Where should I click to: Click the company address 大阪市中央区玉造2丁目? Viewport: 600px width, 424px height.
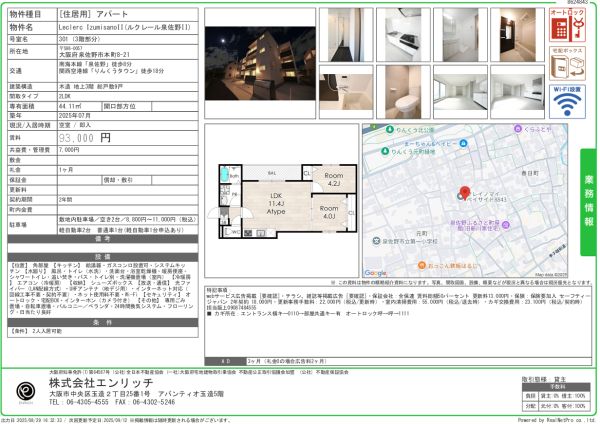(136, 394)
